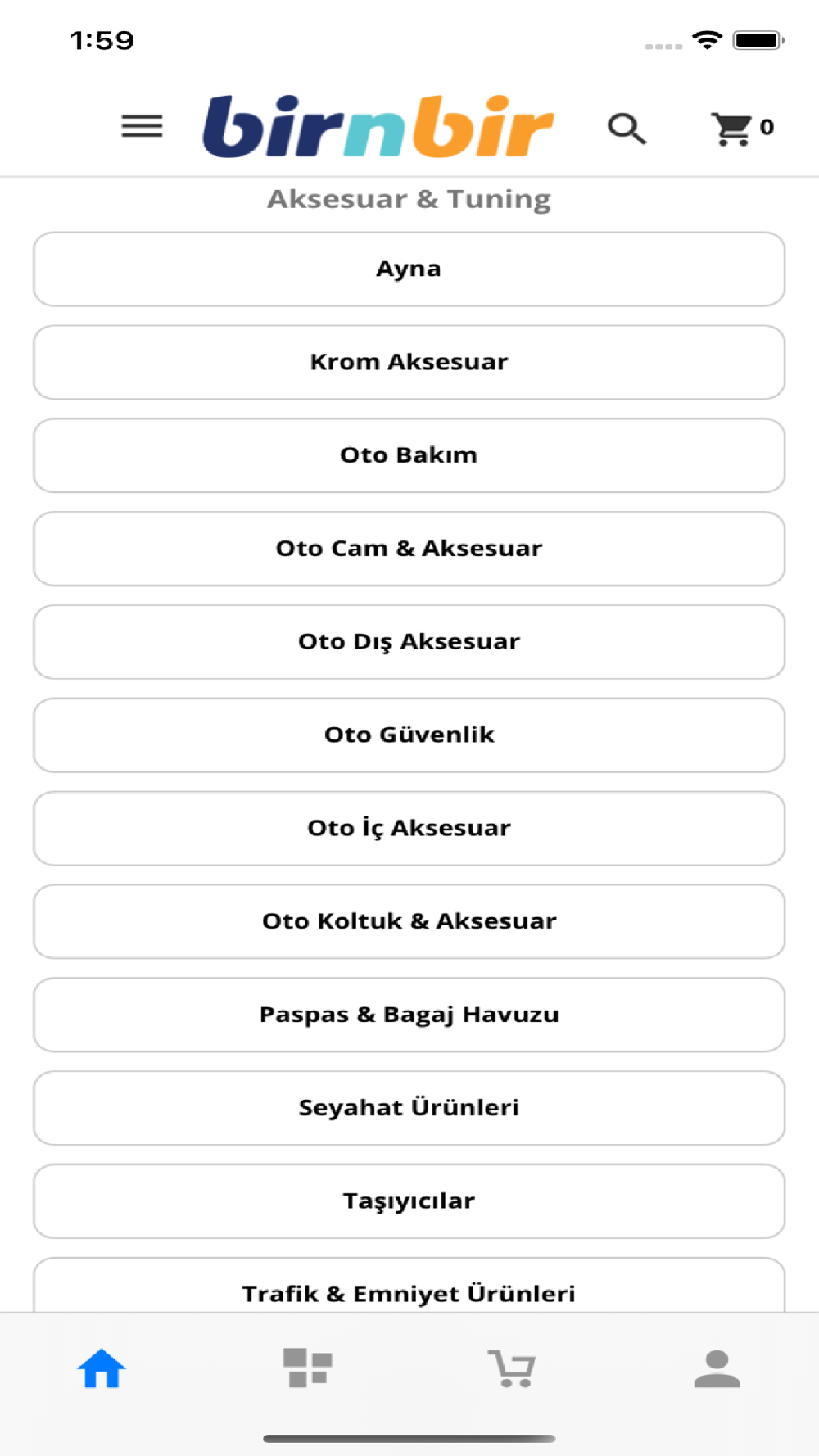
Task: Select the Ayna category
Action: (x=409, y=269)
